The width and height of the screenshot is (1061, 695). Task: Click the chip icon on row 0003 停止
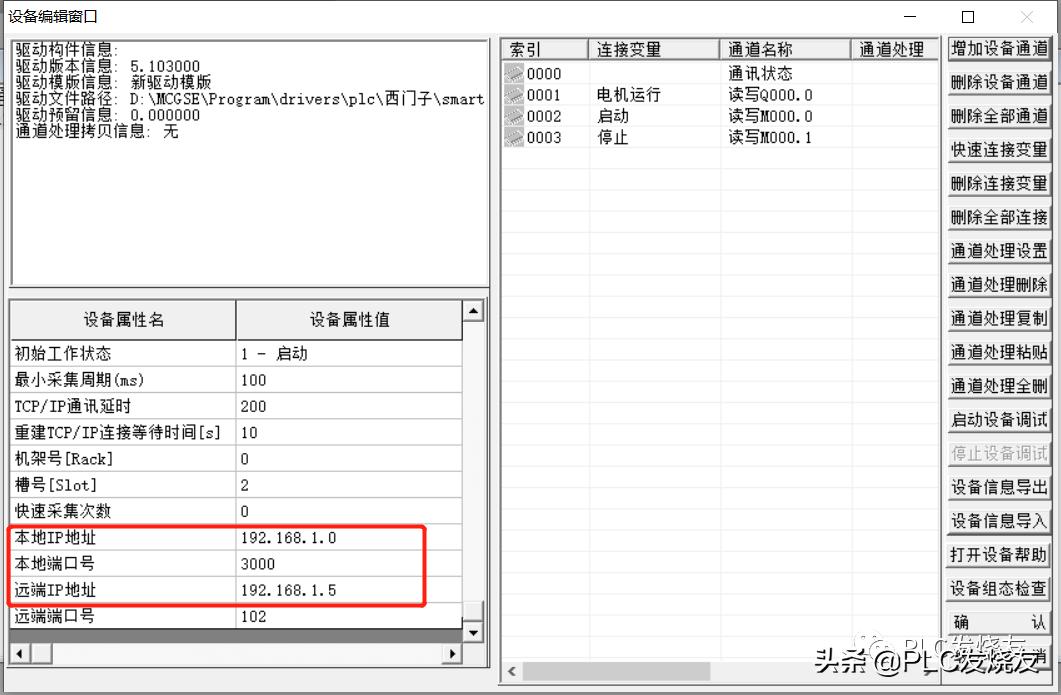[511, 137]
